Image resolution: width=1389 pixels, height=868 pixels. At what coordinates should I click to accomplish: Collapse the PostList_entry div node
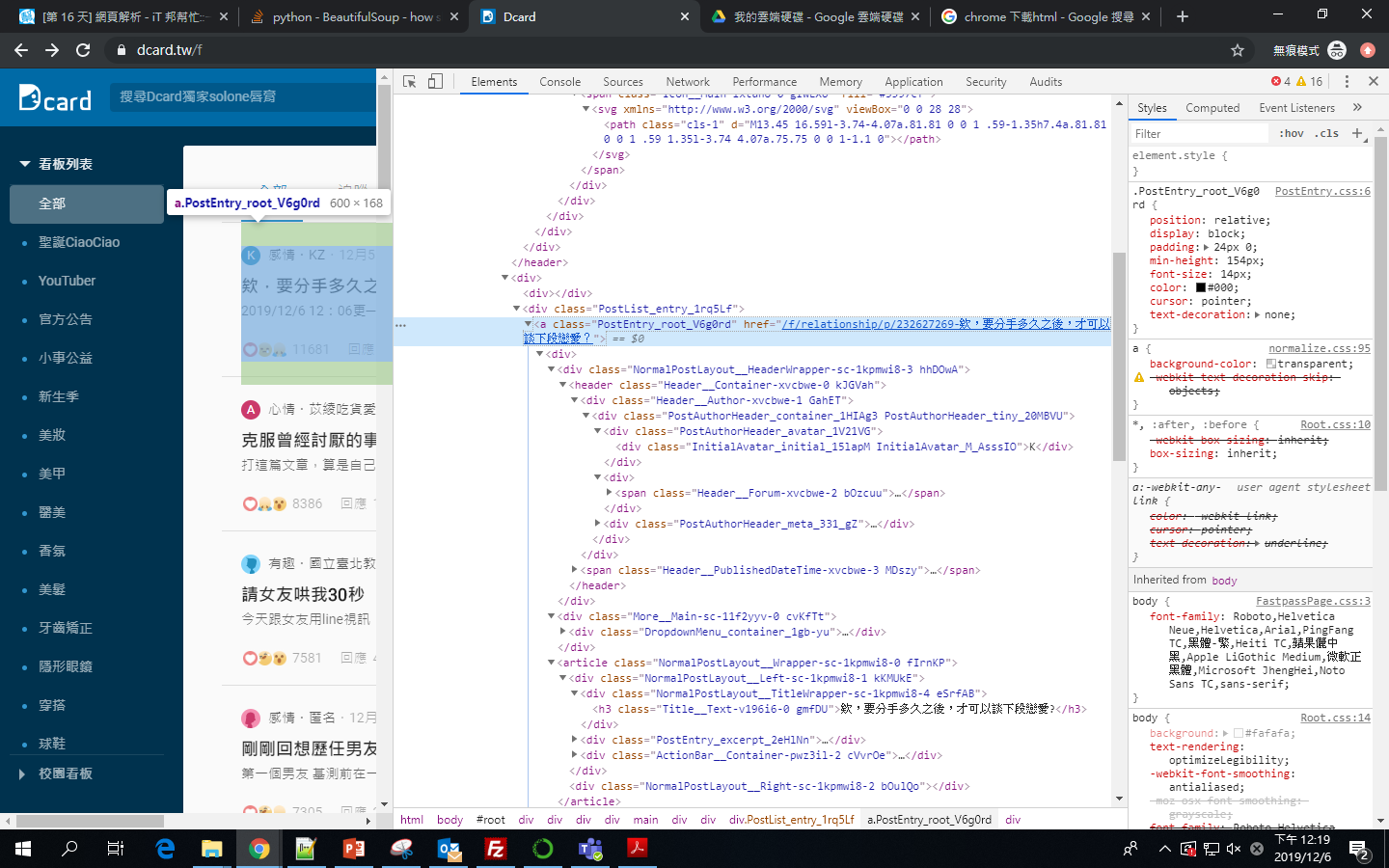[516, 309]
